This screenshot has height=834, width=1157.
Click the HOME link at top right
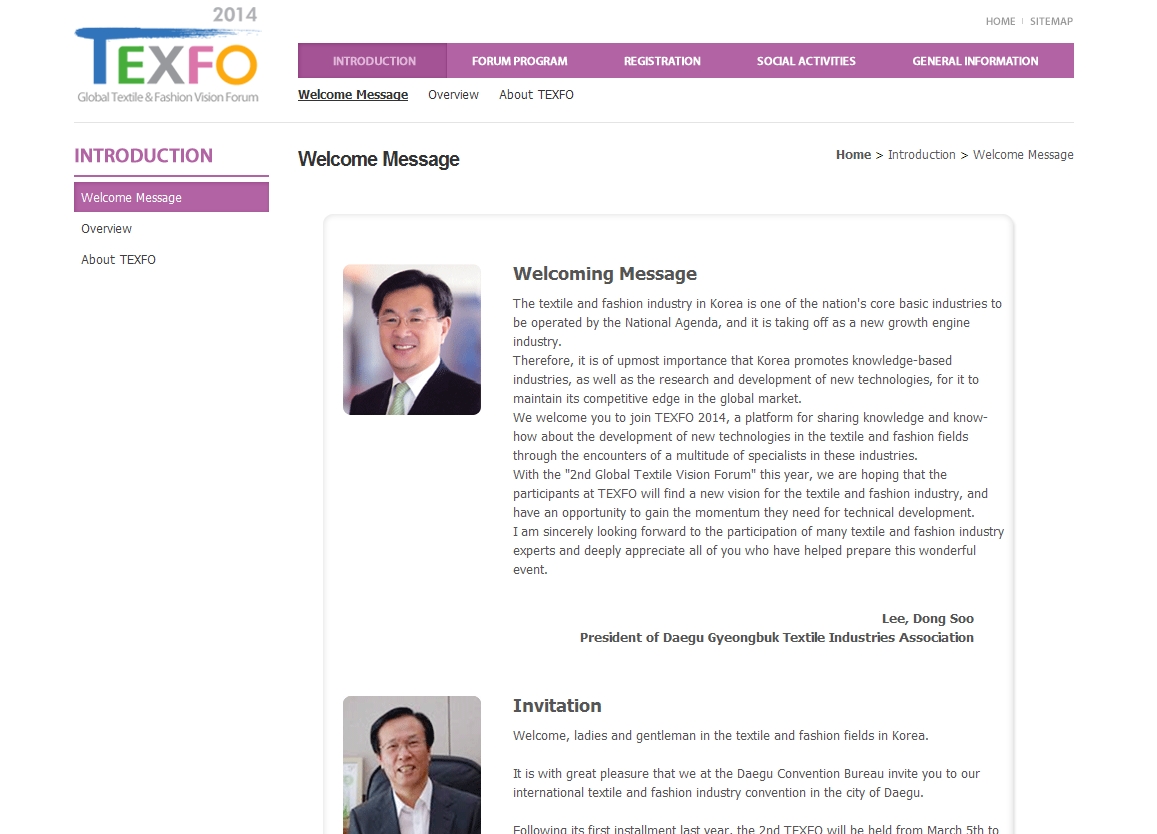[x=1000, y=21]
